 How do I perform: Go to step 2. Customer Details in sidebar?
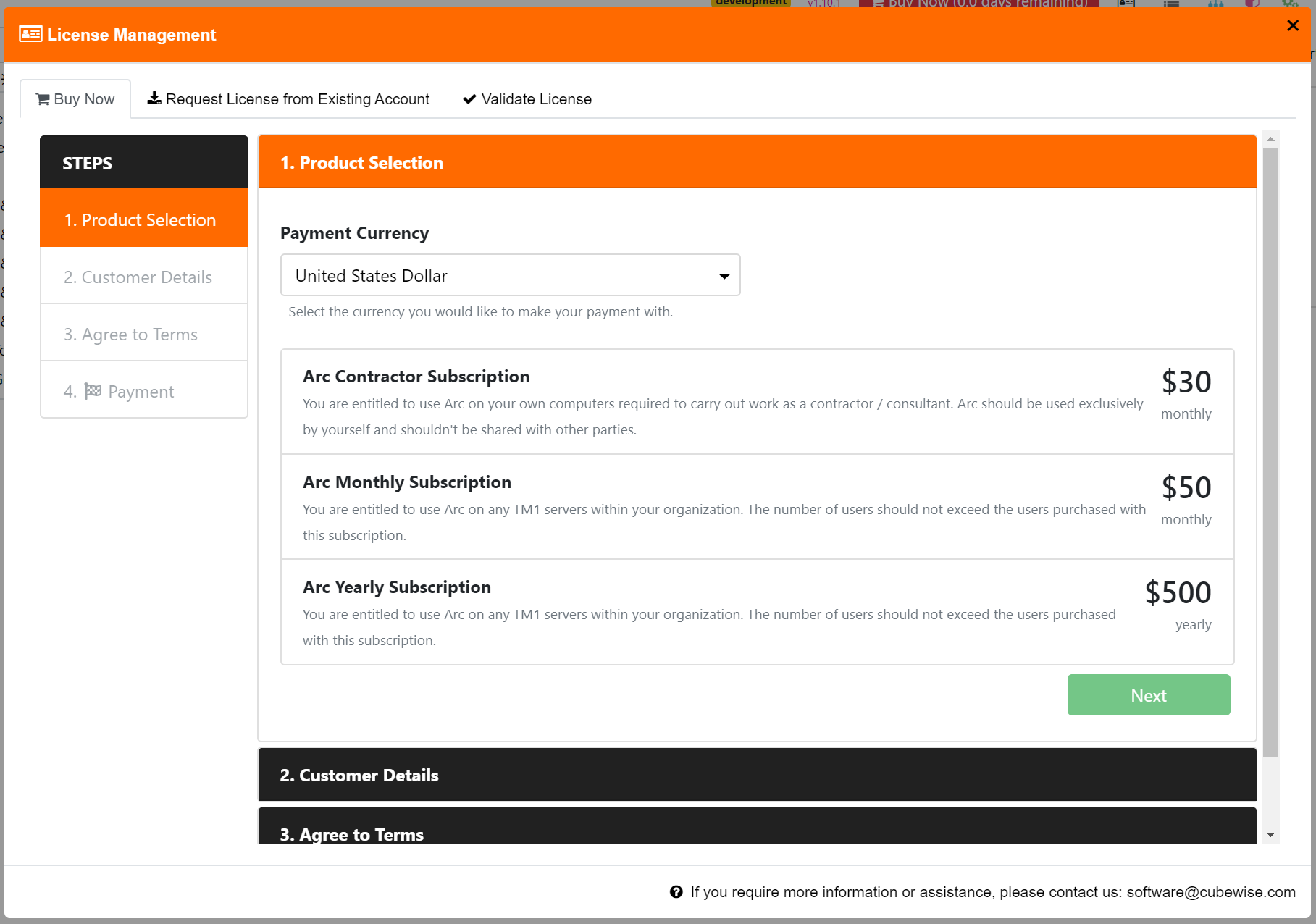point(144,277)
